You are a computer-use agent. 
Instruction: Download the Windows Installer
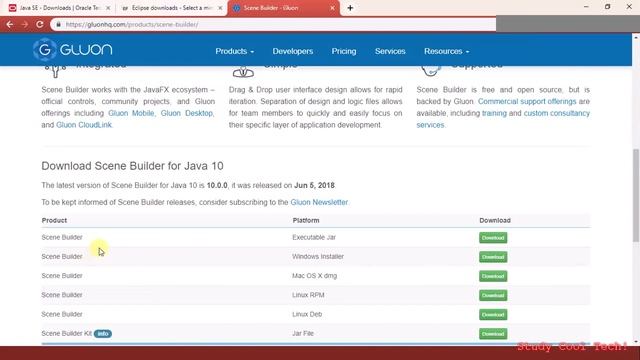pyautogui.click(x=493, y=257)
